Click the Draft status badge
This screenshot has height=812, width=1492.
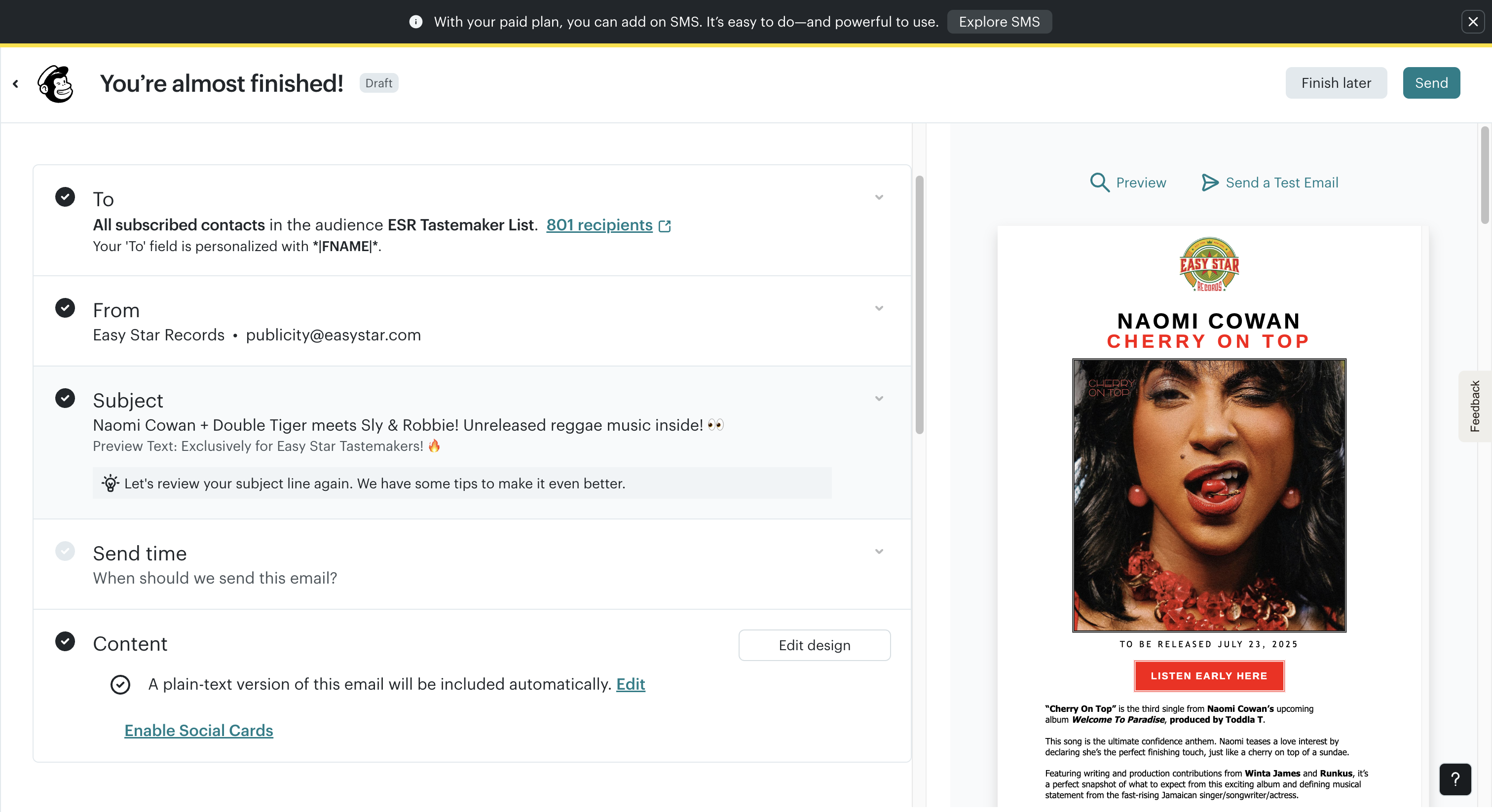pos(379,83)
